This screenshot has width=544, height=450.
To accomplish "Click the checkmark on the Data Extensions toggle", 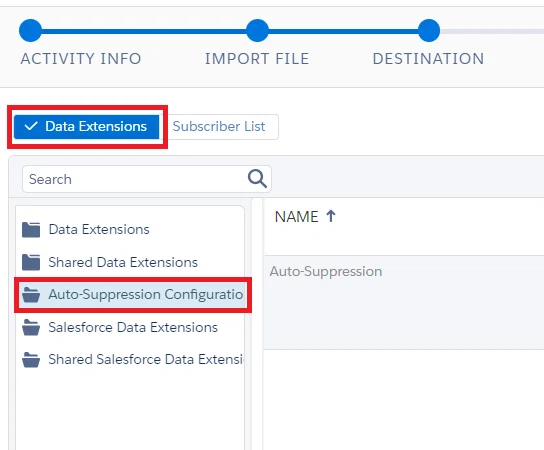I will tap(31, 126).
